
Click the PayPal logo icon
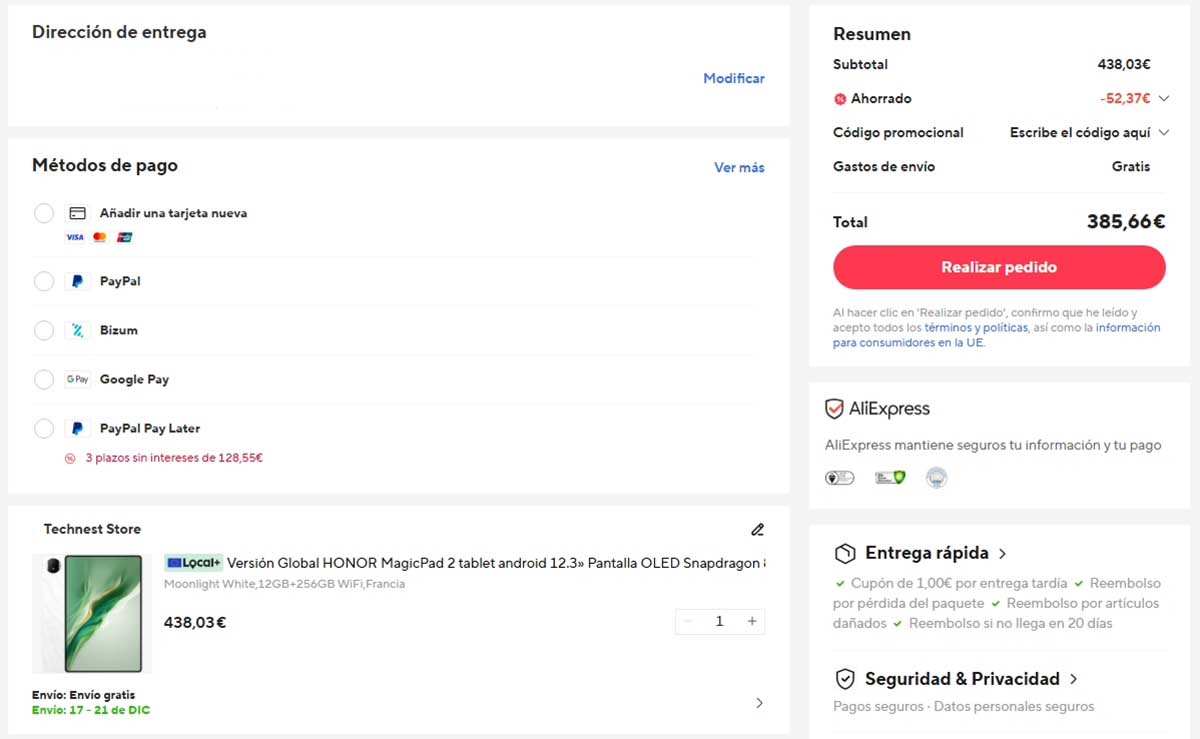coord(77,281)
